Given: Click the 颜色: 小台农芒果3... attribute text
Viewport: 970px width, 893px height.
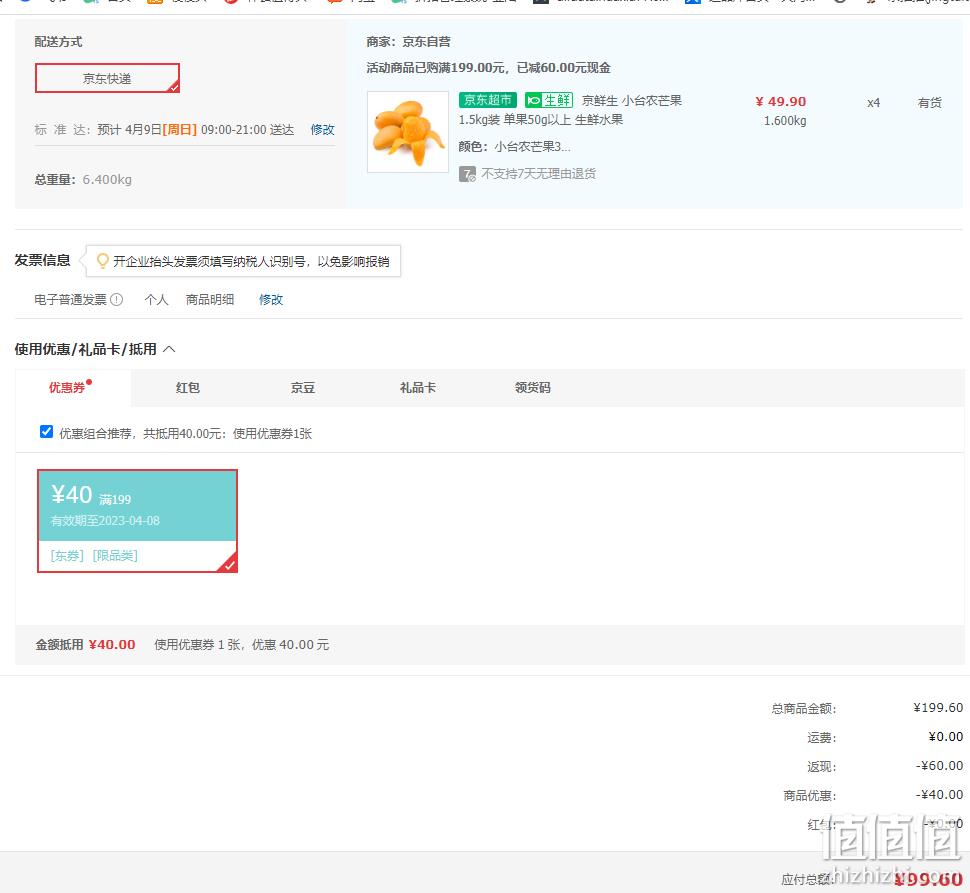Looking at the screenshot, I should 515,147.
